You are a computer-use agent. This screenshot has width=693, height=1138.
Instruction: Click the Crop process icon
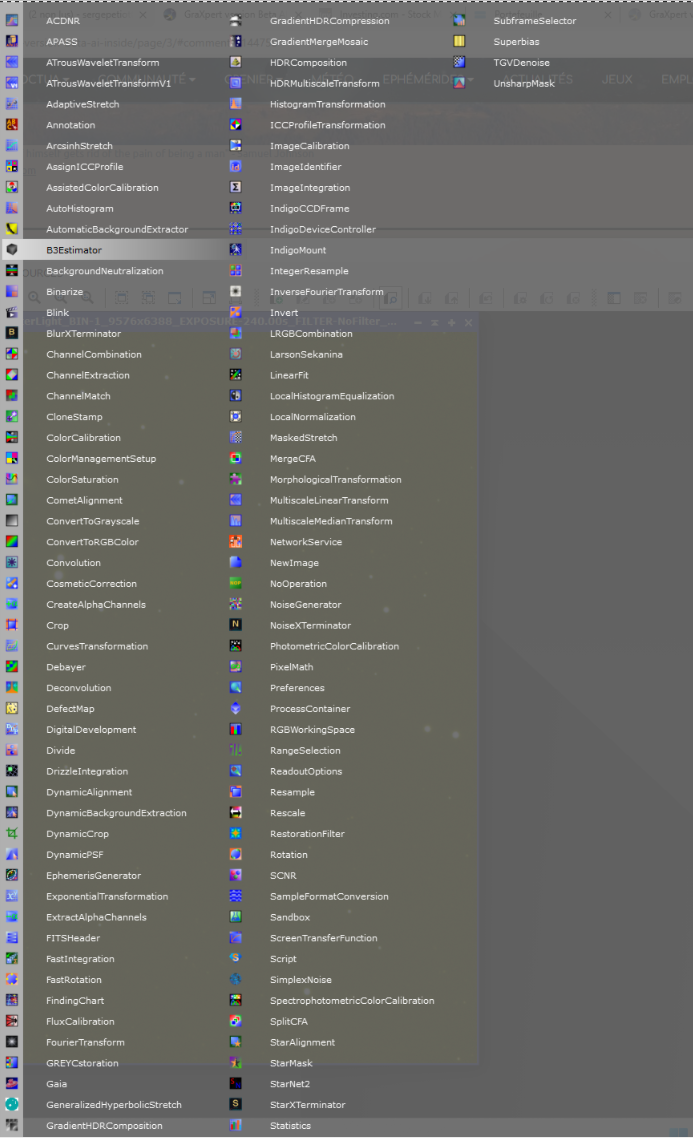tap(12, 625)
